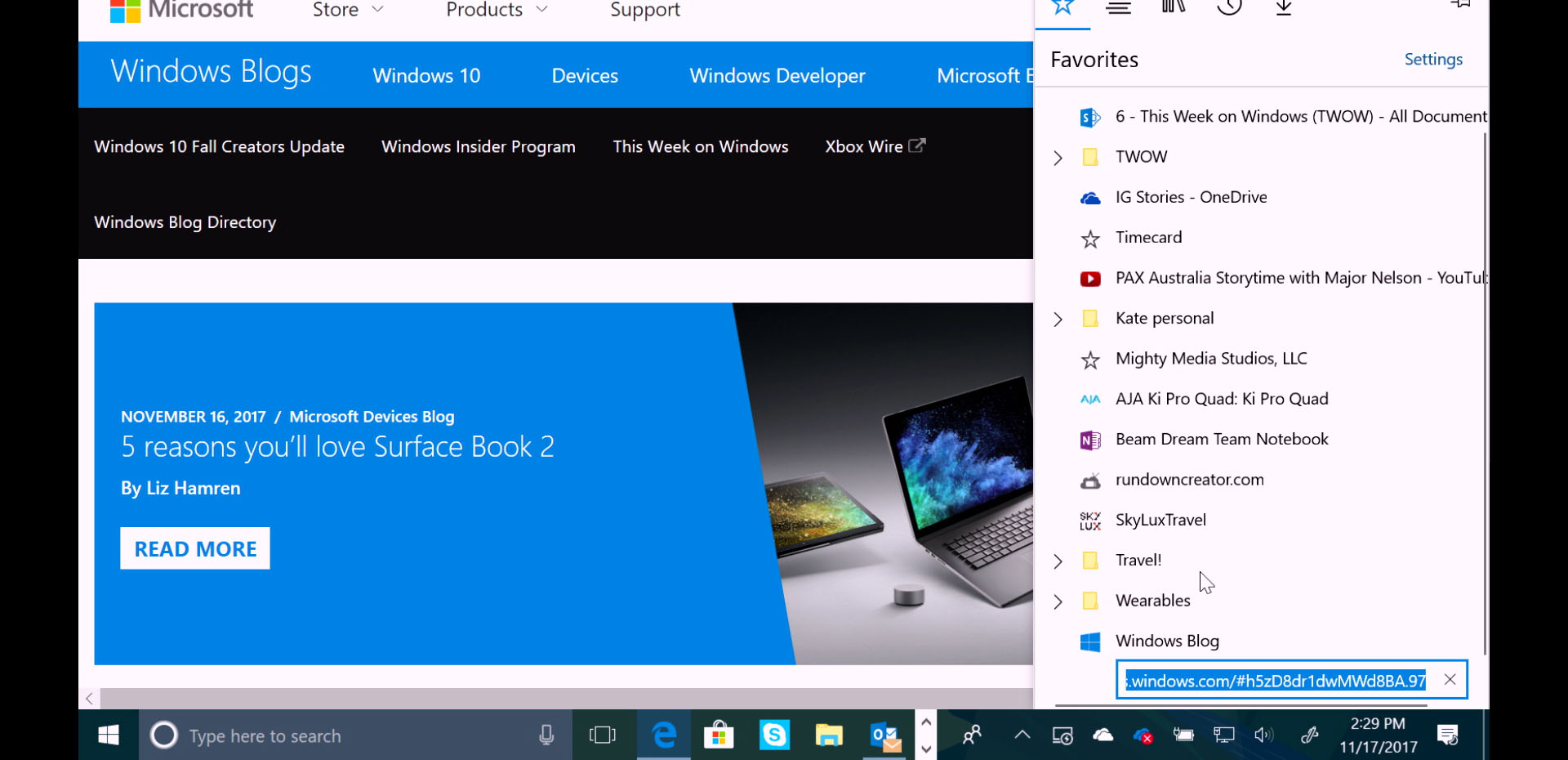The height and width of the screenshot is (760, 1568).
Task: Click the Cortana microphone in search bar
Action: click(x=546, y=735)
